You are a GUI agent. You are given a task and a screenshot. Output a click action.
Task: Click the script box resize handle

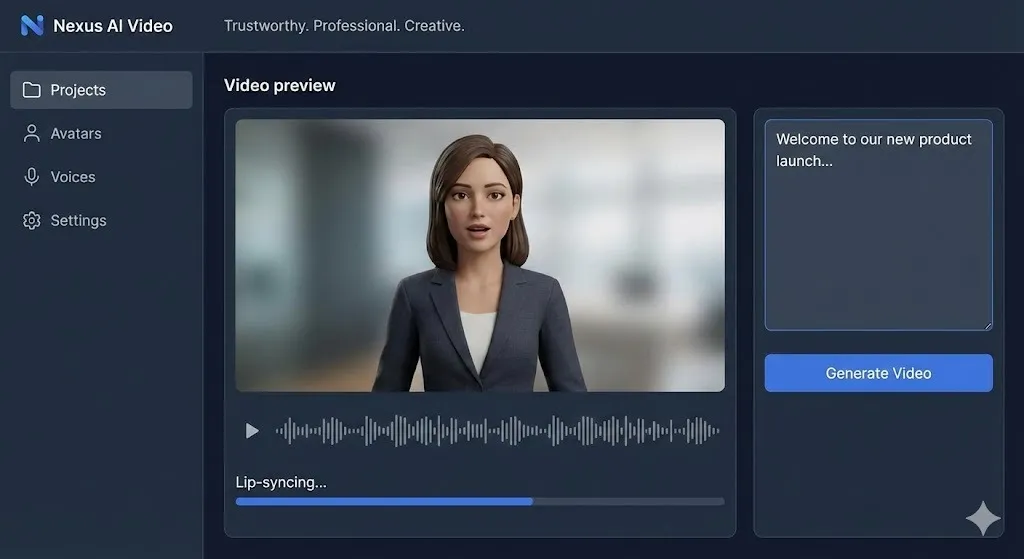pos(987,325)
